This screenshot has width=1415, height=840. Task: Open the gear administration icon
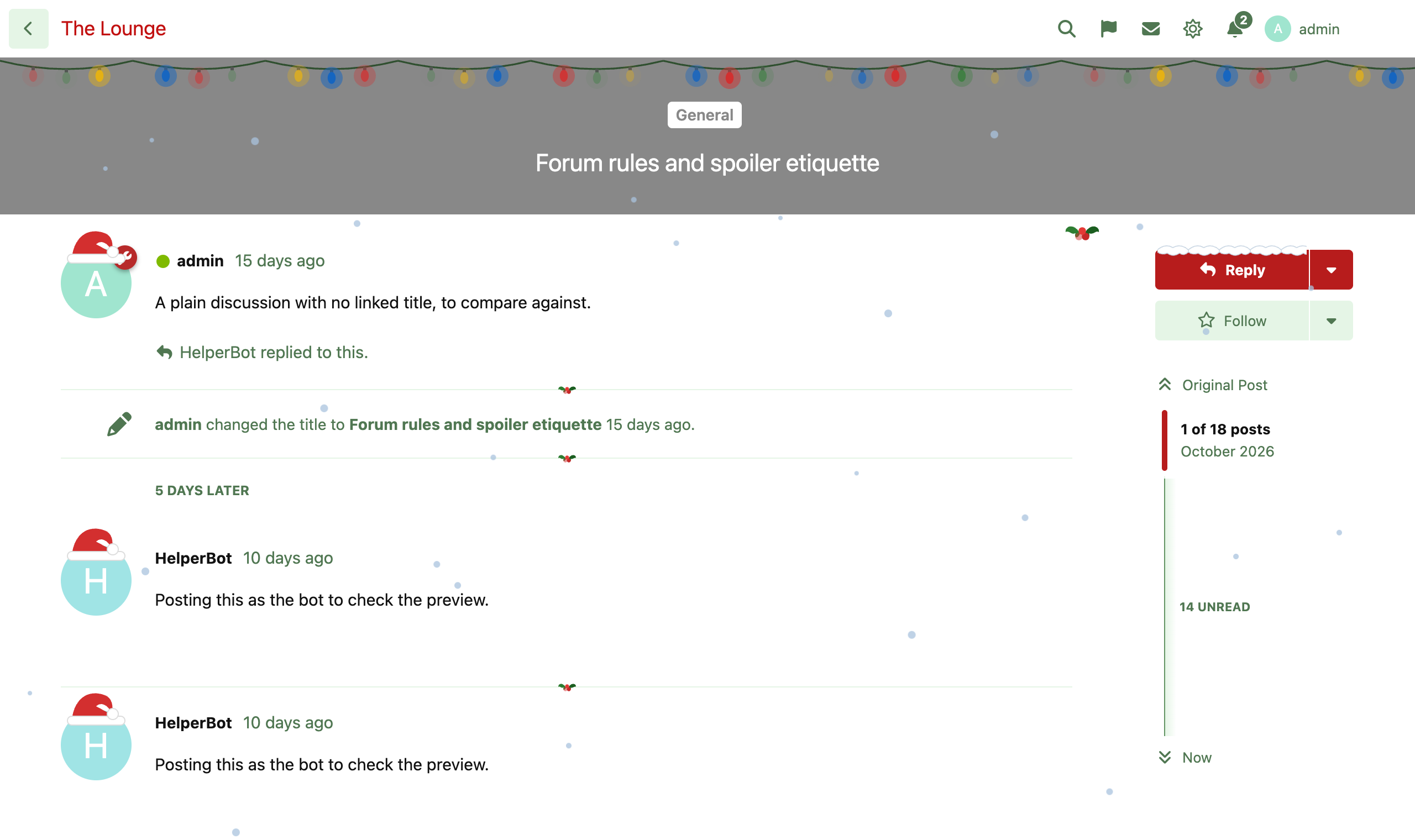click(x=1193, y=28)
